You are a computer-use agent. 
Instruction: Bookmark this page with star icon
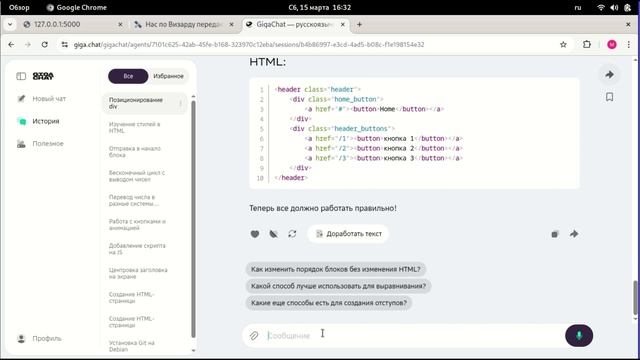(x=563, y=44)
